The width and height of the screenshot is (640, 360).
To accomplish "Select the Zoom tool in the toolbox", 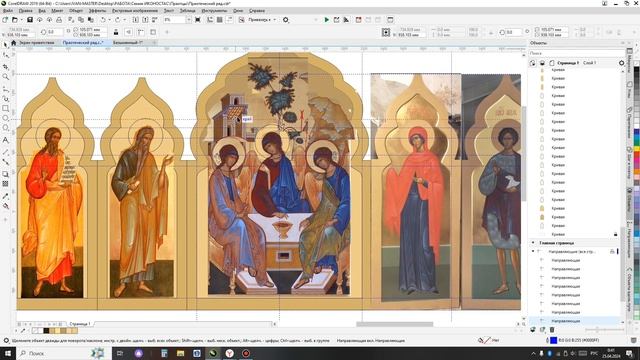I will 5,77.
